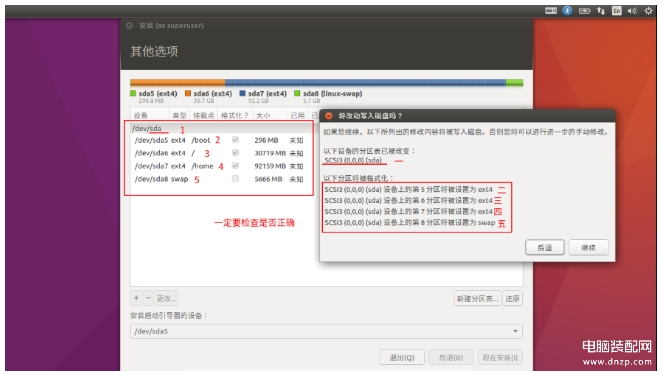Open the keyboard indicator in top panel
The height and width of the screenshot is (375, 662).
click(x=551, y=11)
